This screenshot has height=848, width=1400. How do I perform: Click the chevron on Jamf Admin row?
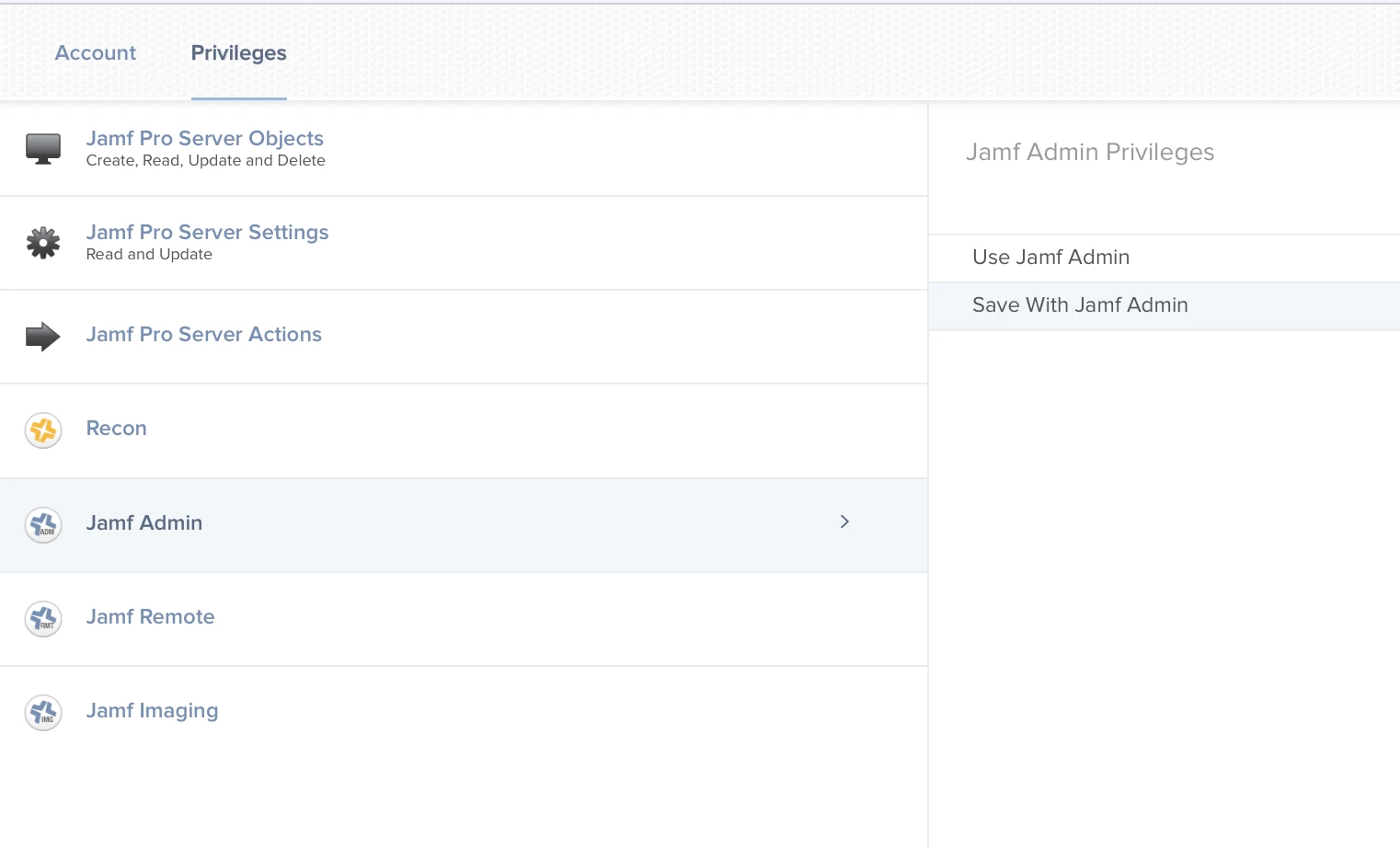(x=844, y=521)
